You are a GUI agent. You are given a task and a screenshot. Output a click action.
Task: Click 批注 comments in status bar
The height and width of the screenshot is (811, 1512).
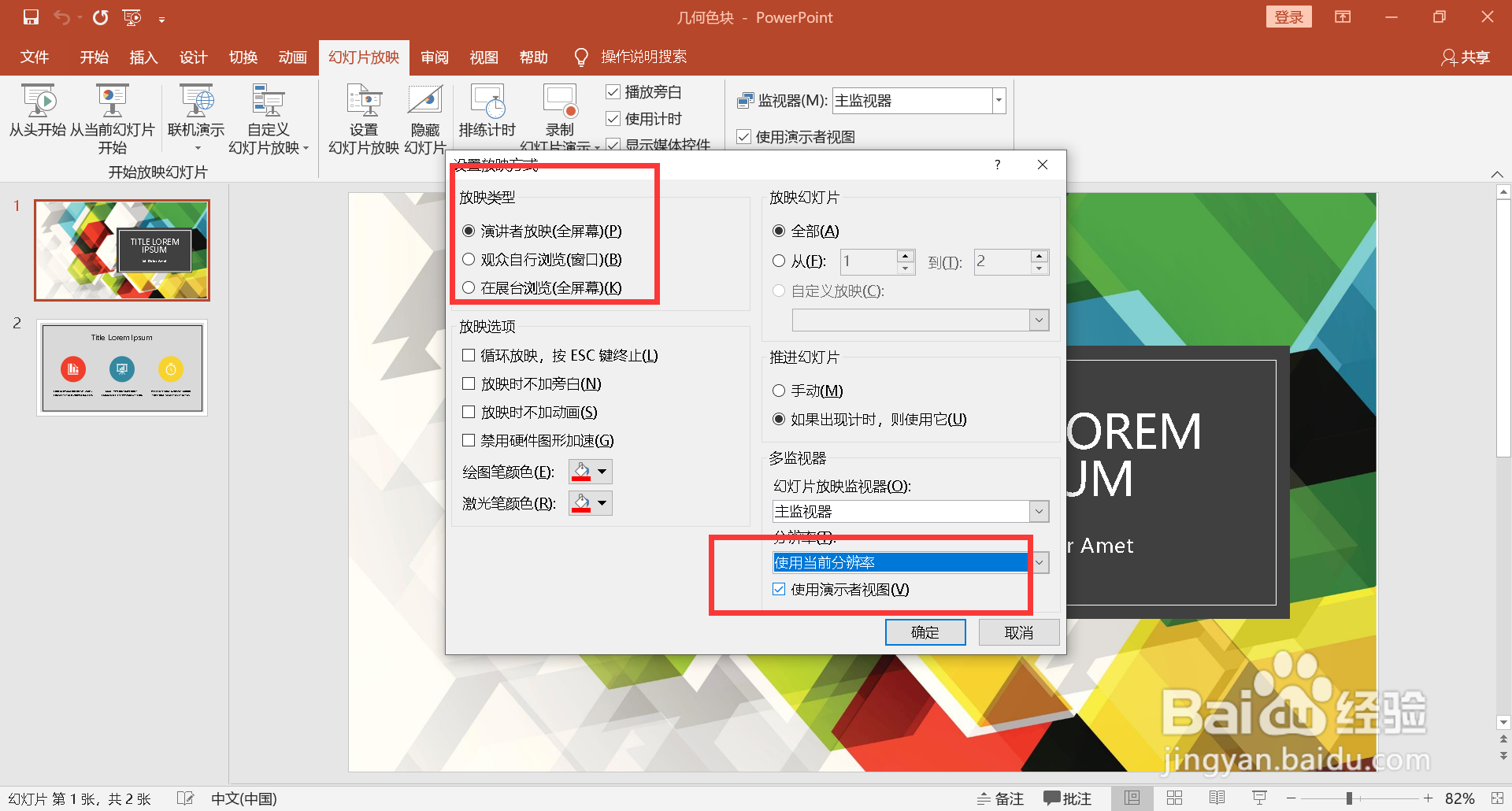pos(1067,798)
